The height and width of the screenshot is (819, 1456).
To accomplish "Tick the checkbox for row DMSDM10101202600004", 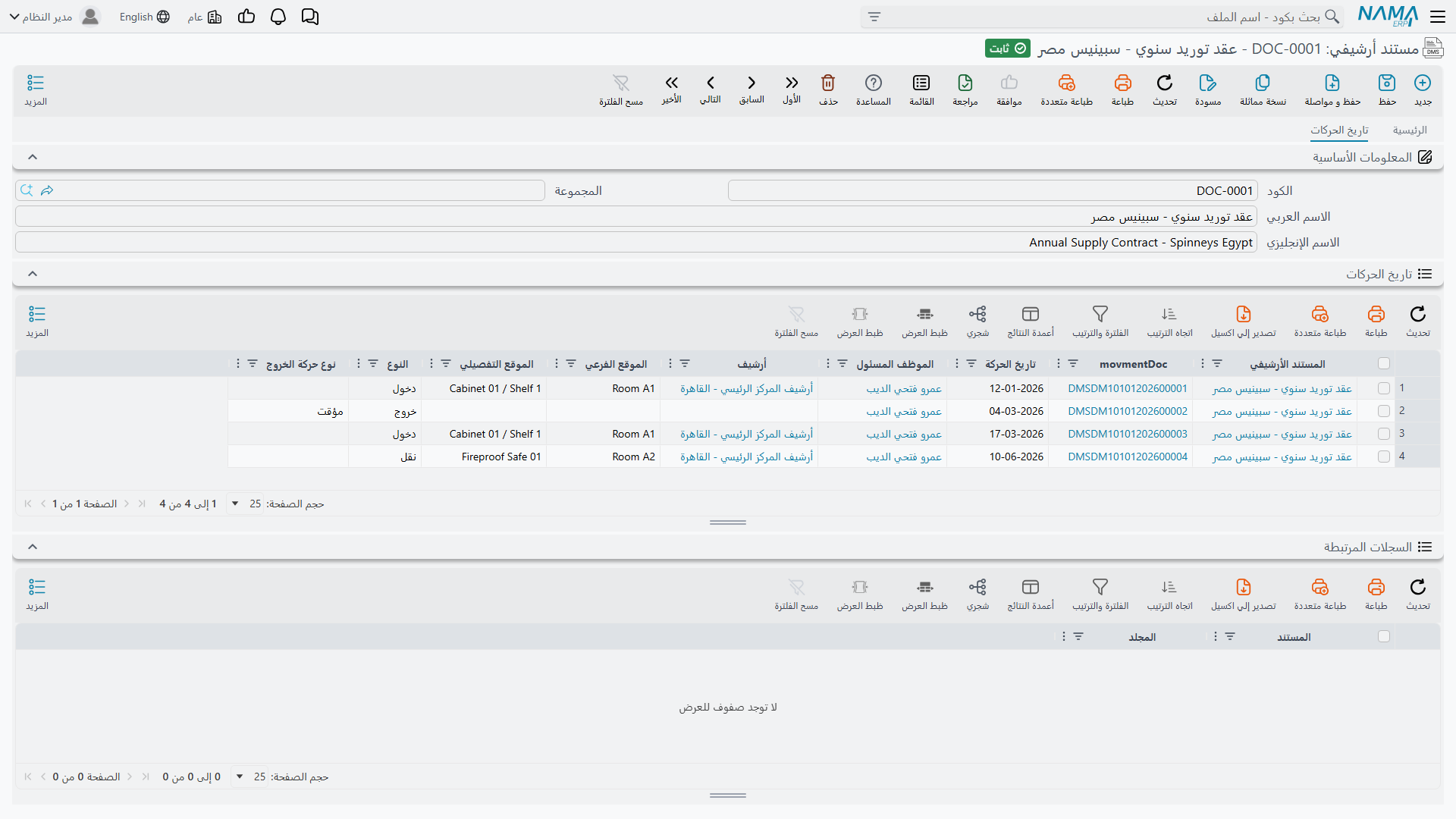I will (x=1384, y=457).
